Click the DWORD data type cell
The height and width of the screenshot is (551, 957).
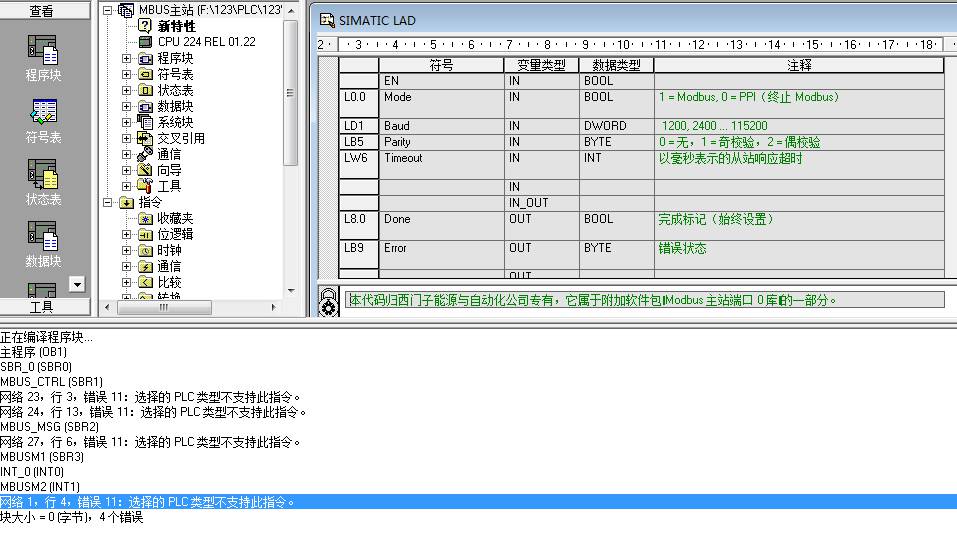[616, 126]
